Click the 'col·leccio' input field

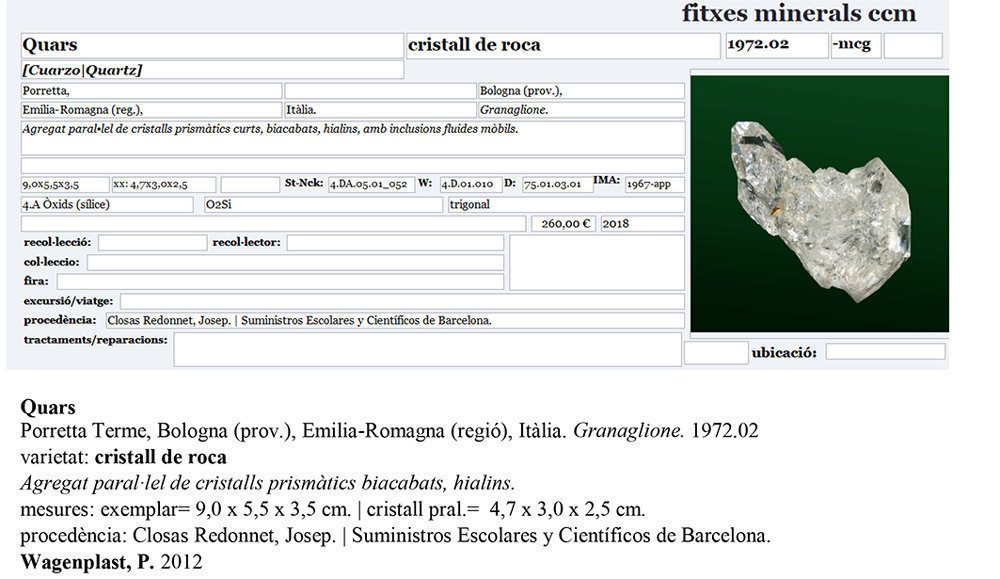(x=295, y=262)
